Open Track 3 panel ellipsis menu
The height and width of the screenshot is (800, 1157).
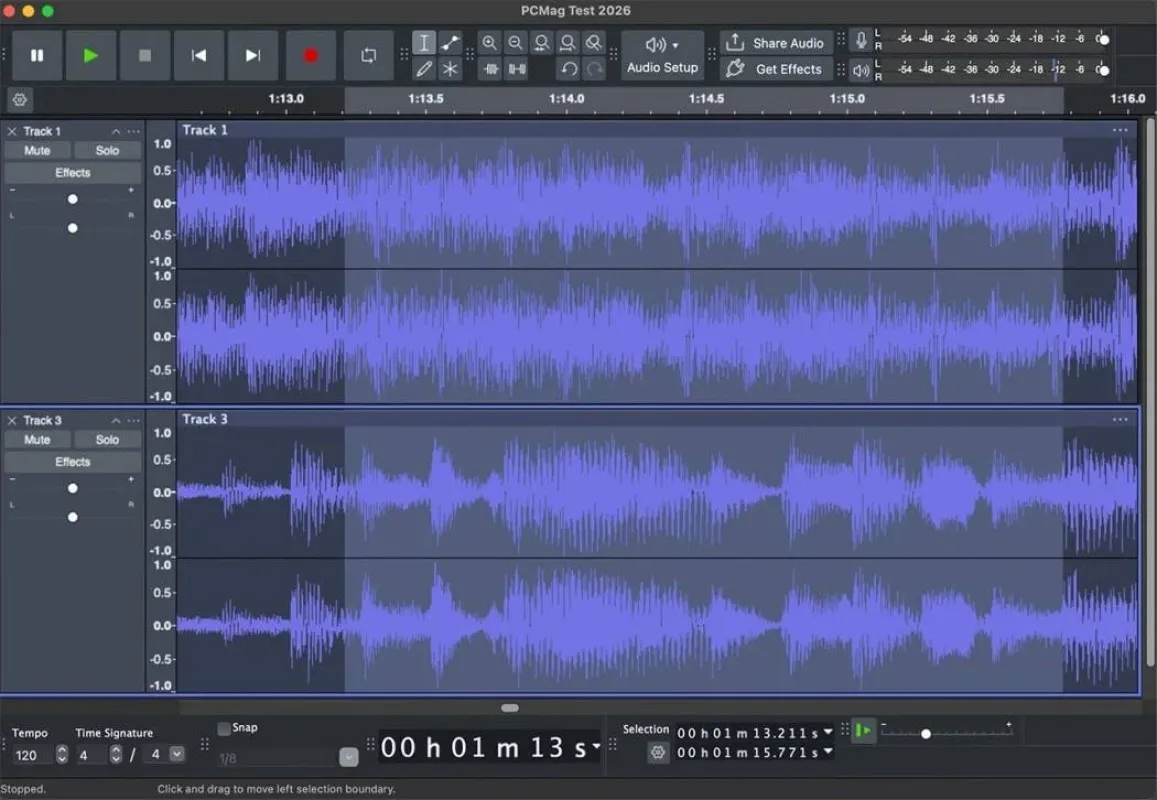[x=134, y=421]
